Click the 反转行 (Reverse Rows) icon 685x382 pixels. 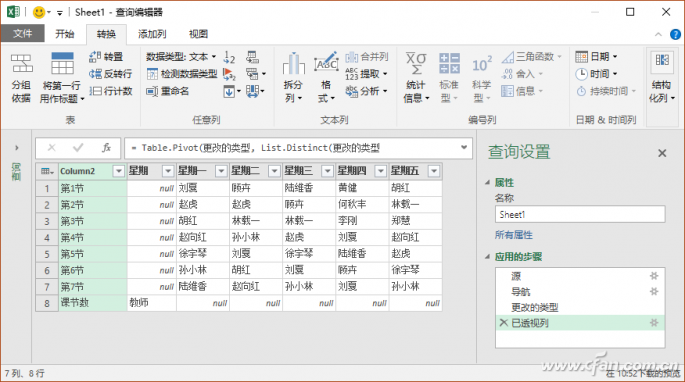(95, 74)
